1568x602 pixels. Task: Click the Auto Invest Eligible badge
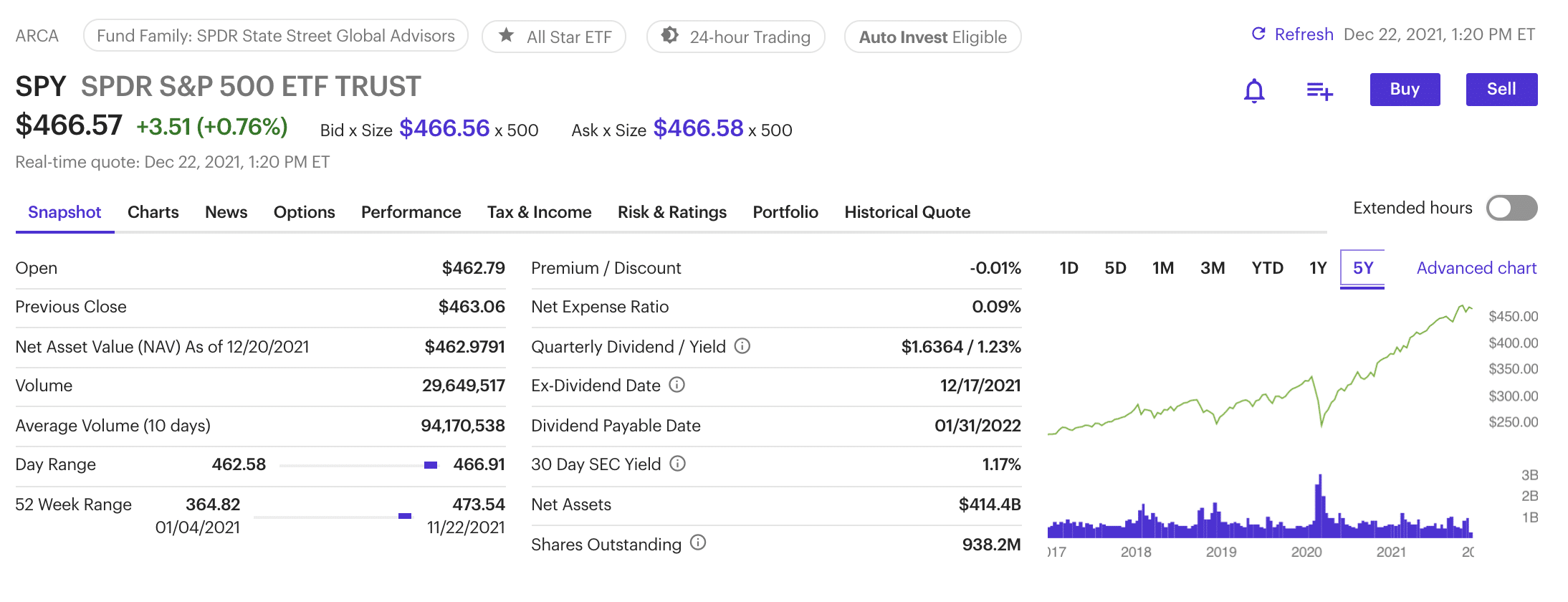point(933,37)
